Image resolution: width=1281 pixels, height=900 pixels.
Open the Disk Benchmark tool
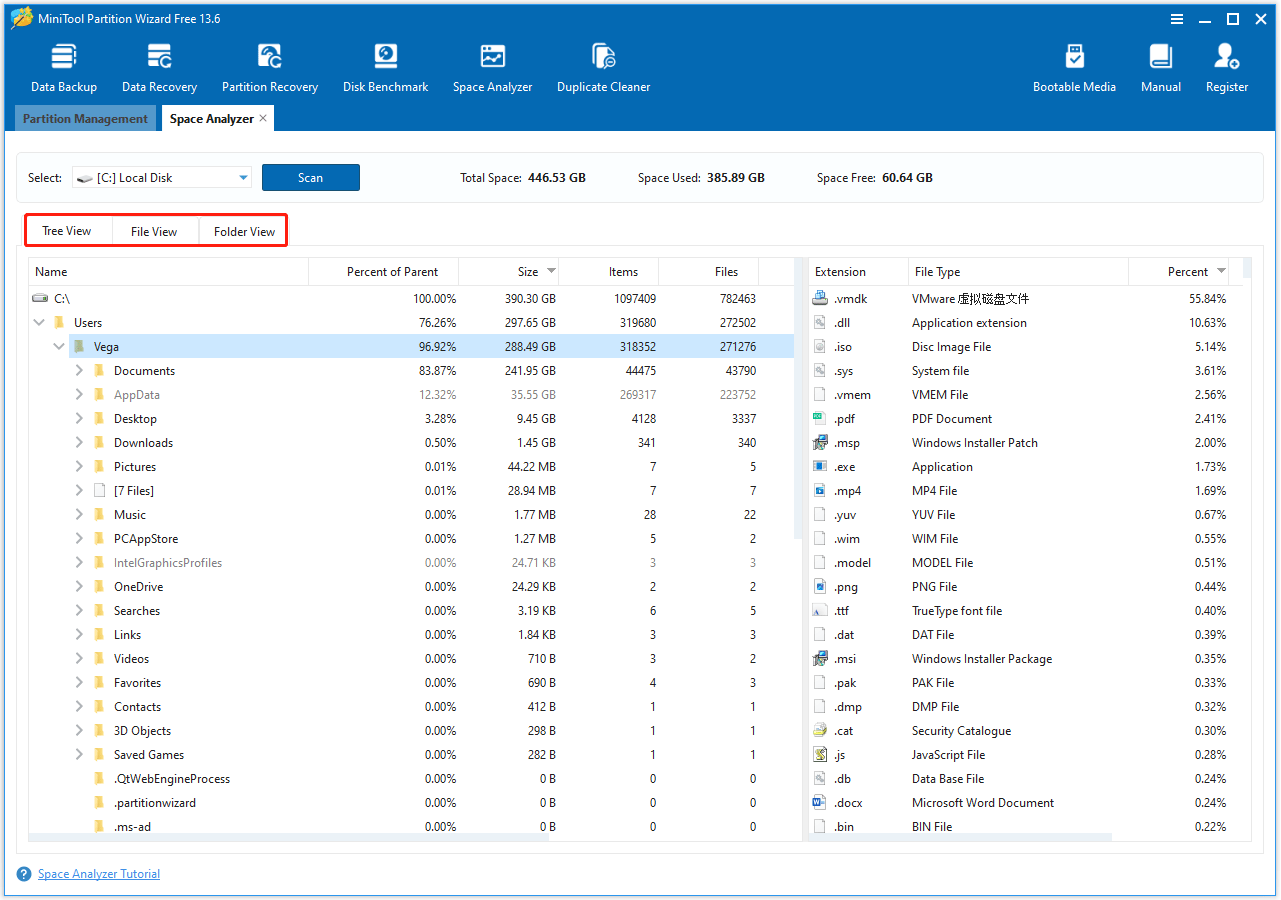385,66
